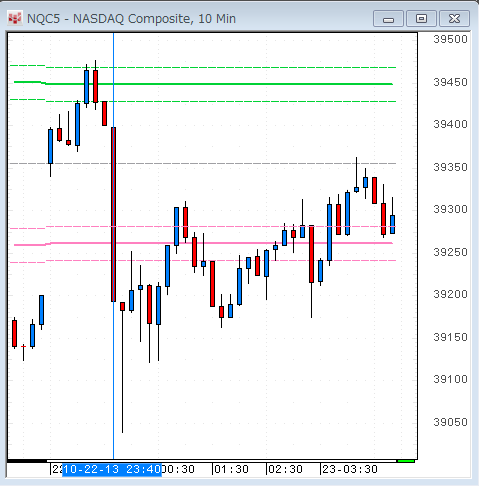Click the highlighted 10-22-13 23:40 time label

112,469
